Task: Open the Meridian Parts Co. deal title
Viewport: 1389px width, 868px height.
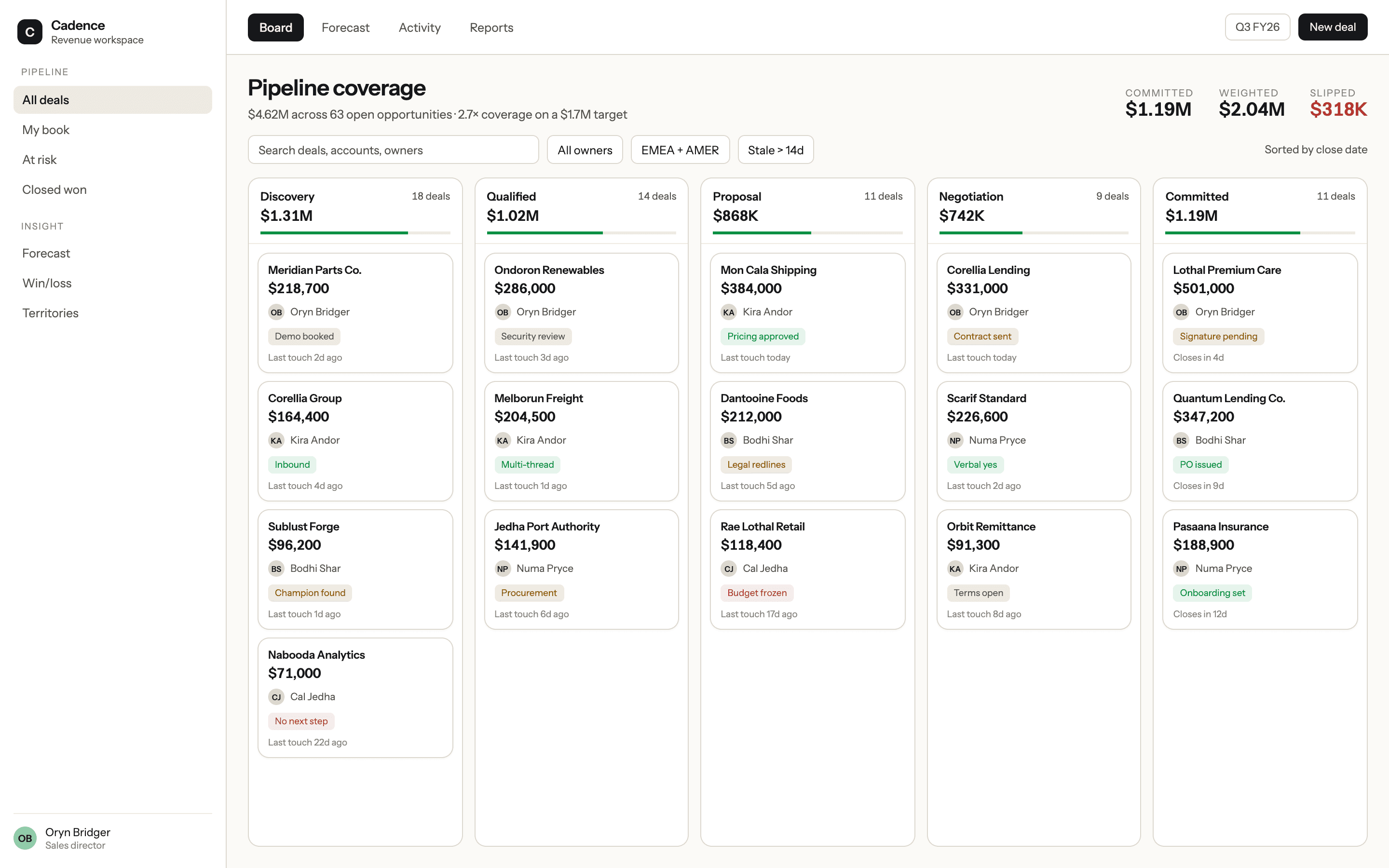Action: pyautogui.click(x=314, y=270)
